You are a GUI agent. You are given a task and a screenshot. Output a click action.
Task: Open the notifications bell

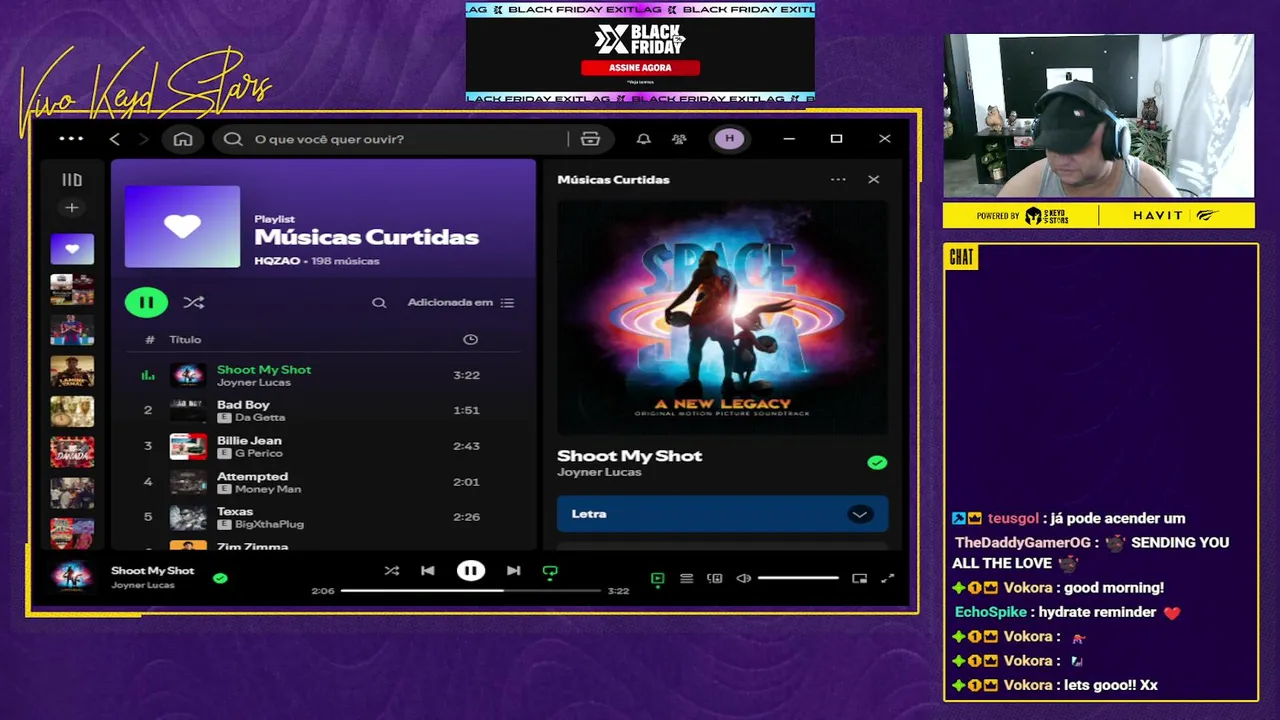(644, 139)
